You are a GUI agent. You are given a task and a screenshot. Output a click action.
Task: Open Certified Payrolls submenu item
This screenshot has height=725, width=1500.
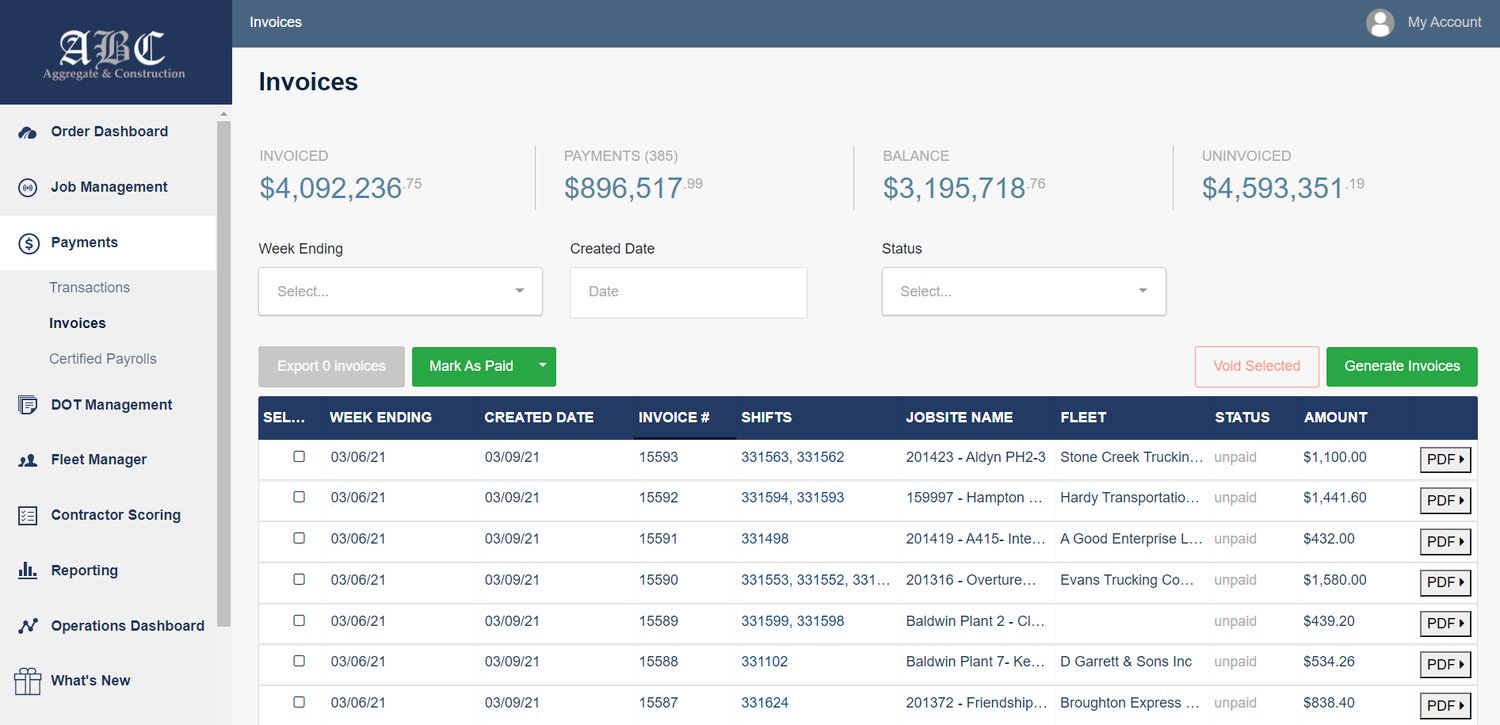pos(103,359)
